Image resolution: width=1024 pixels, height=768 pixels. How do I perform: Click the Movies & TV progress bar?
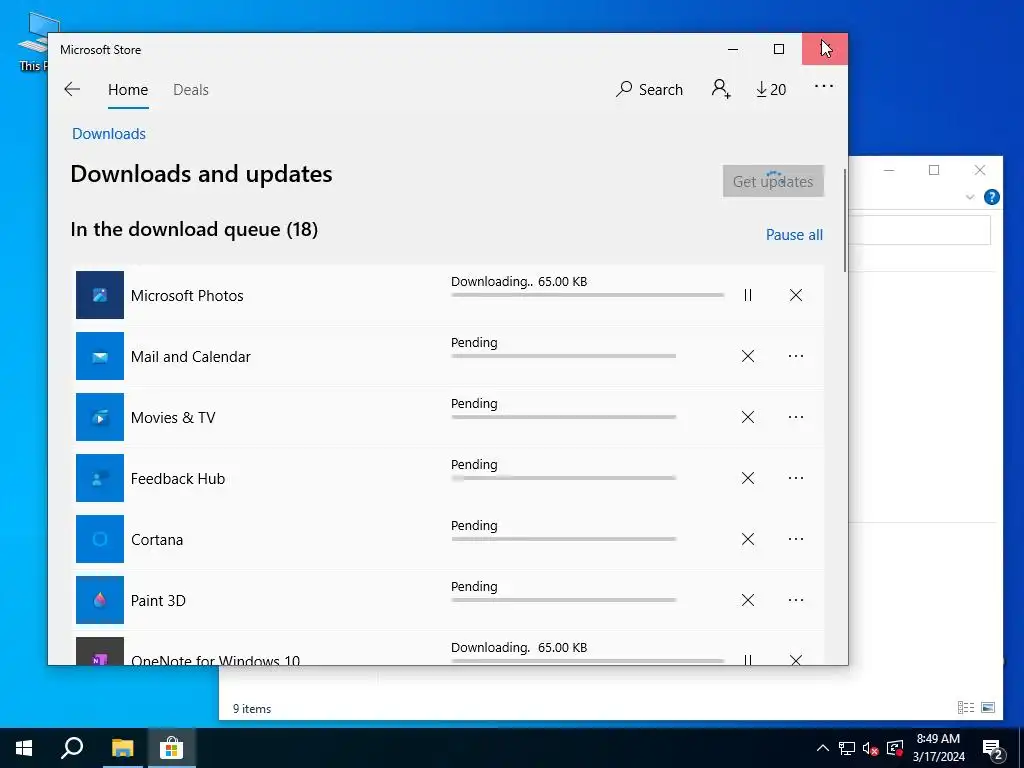coord(564,417)
